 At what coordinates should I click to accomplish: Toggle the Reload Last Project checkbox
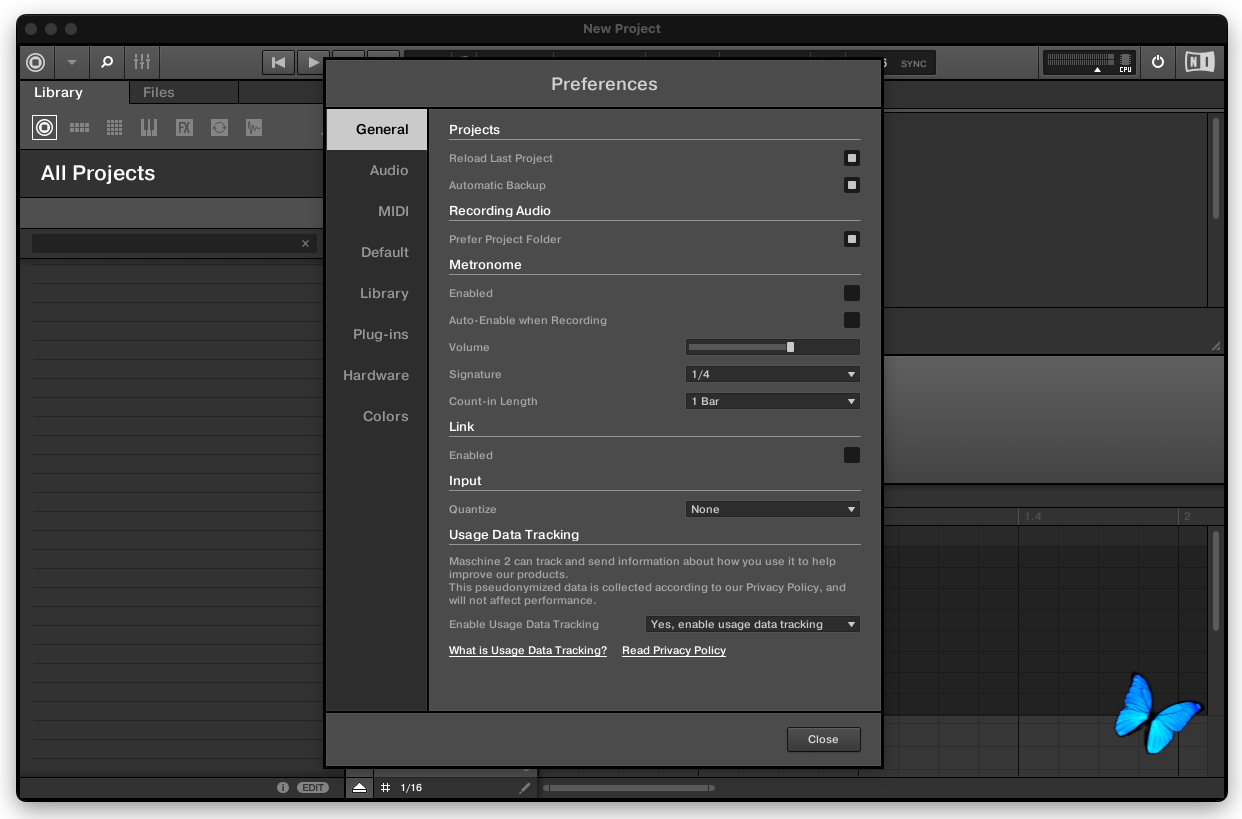[851, 158]
